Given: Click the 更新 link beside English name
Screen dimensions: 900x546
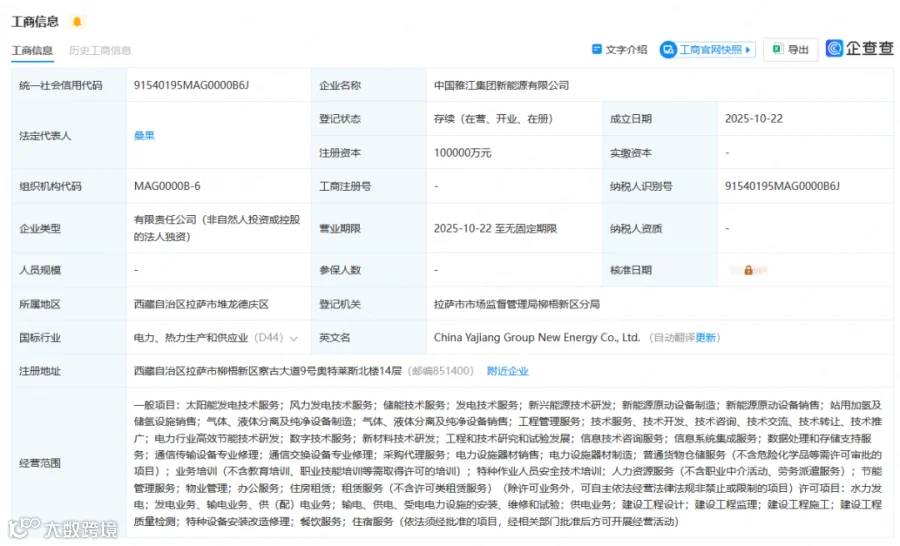Looking at the screenshot, I should click(705, 338).
